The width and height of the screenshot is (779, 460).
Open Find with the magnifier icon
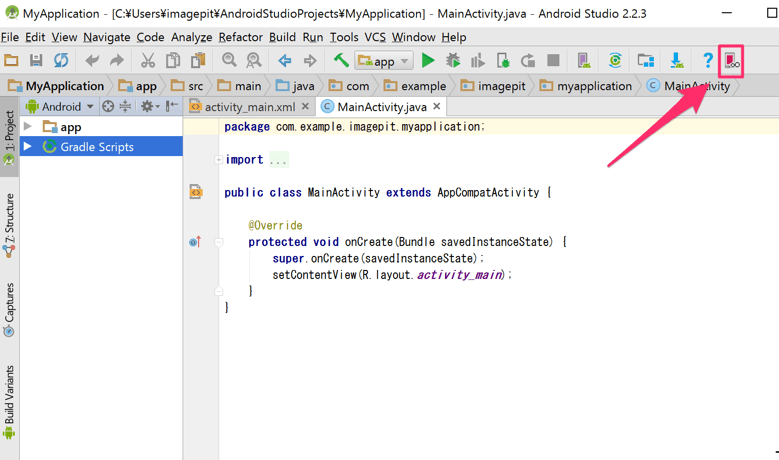pos(229,60)
